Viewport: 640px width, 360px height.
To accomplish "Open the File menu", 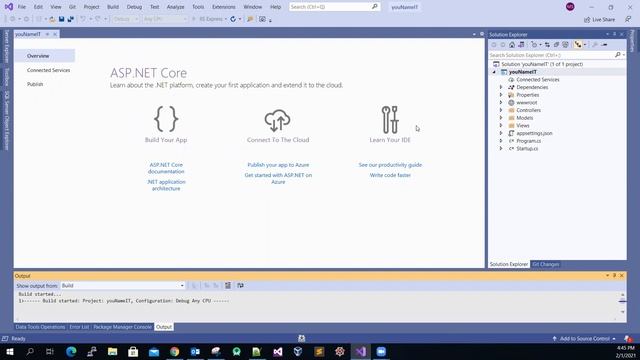I will tap(22, 7).
